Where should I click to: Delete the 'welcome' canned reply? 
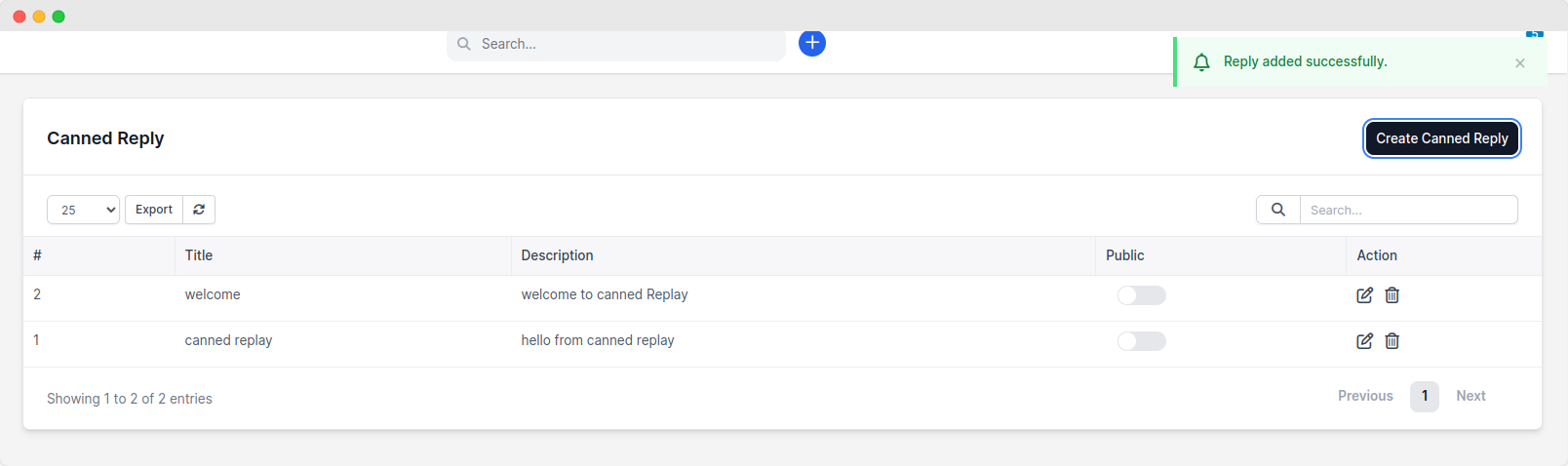[x=1392, y=295]
